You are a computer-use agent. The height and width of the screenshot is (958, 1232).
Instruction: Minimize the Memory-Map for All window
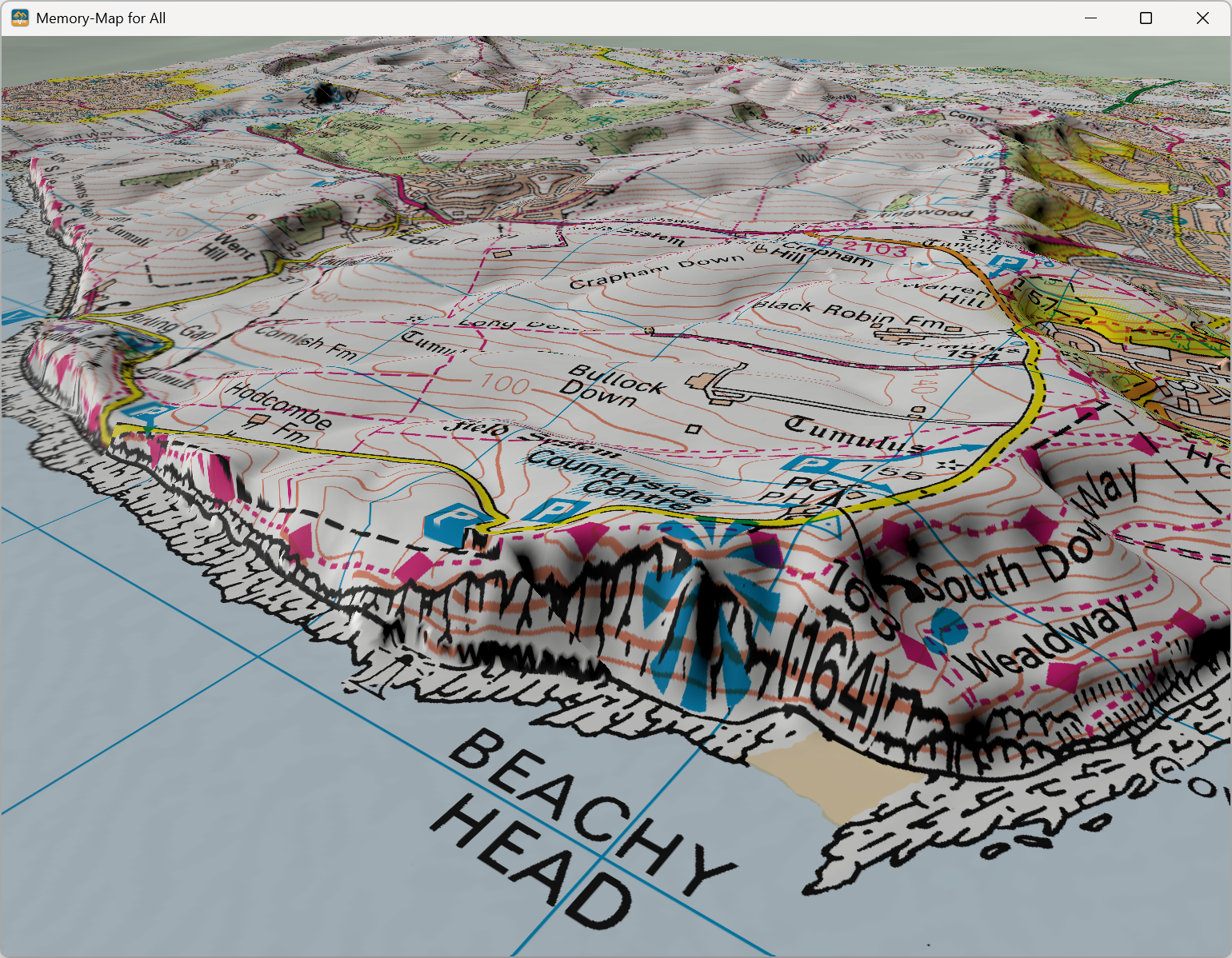1090,18
